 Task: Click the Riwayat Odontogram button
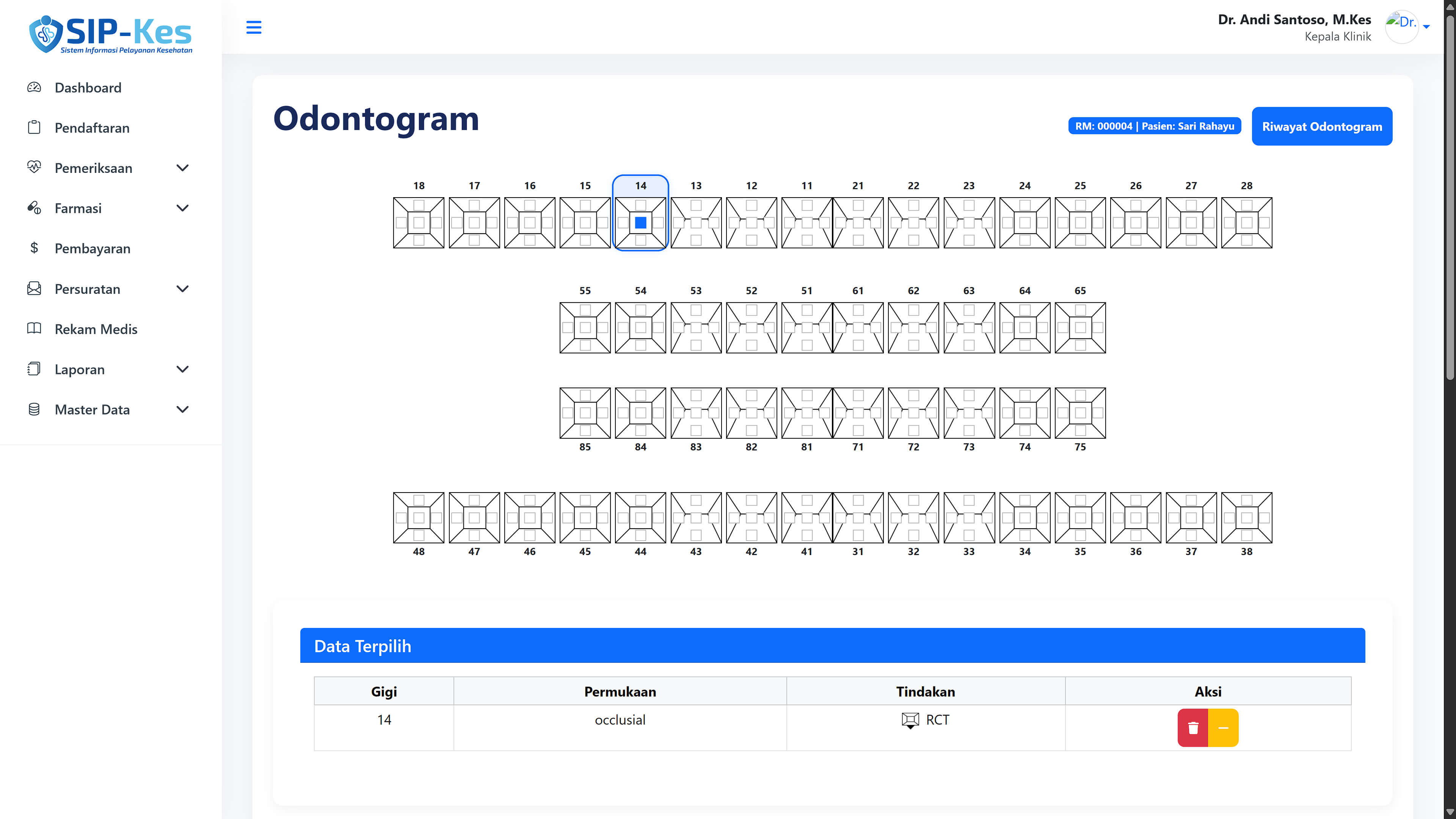tap(1321, 126)
